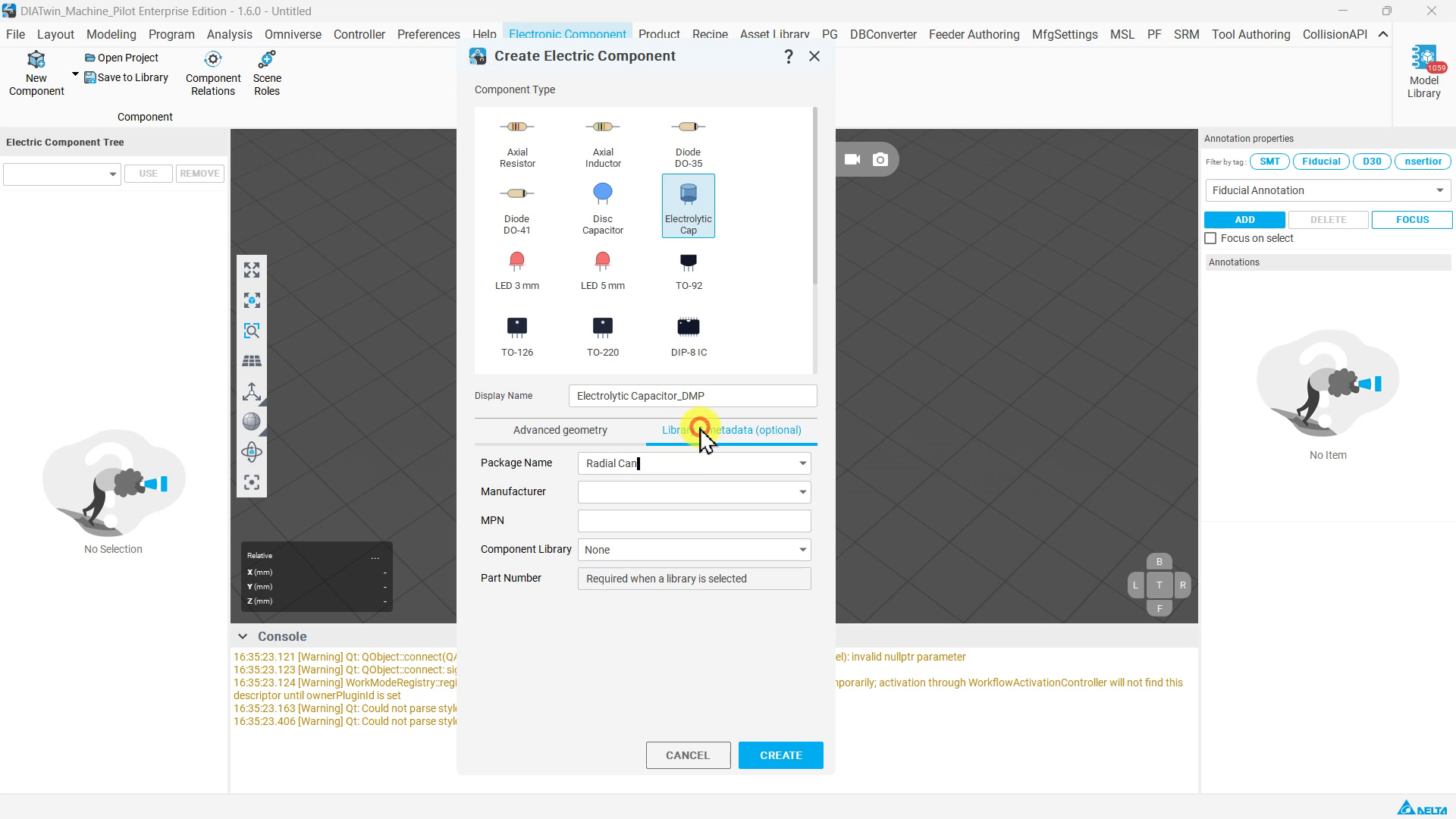Select the TO-92 transistor component type

(689, 271)
